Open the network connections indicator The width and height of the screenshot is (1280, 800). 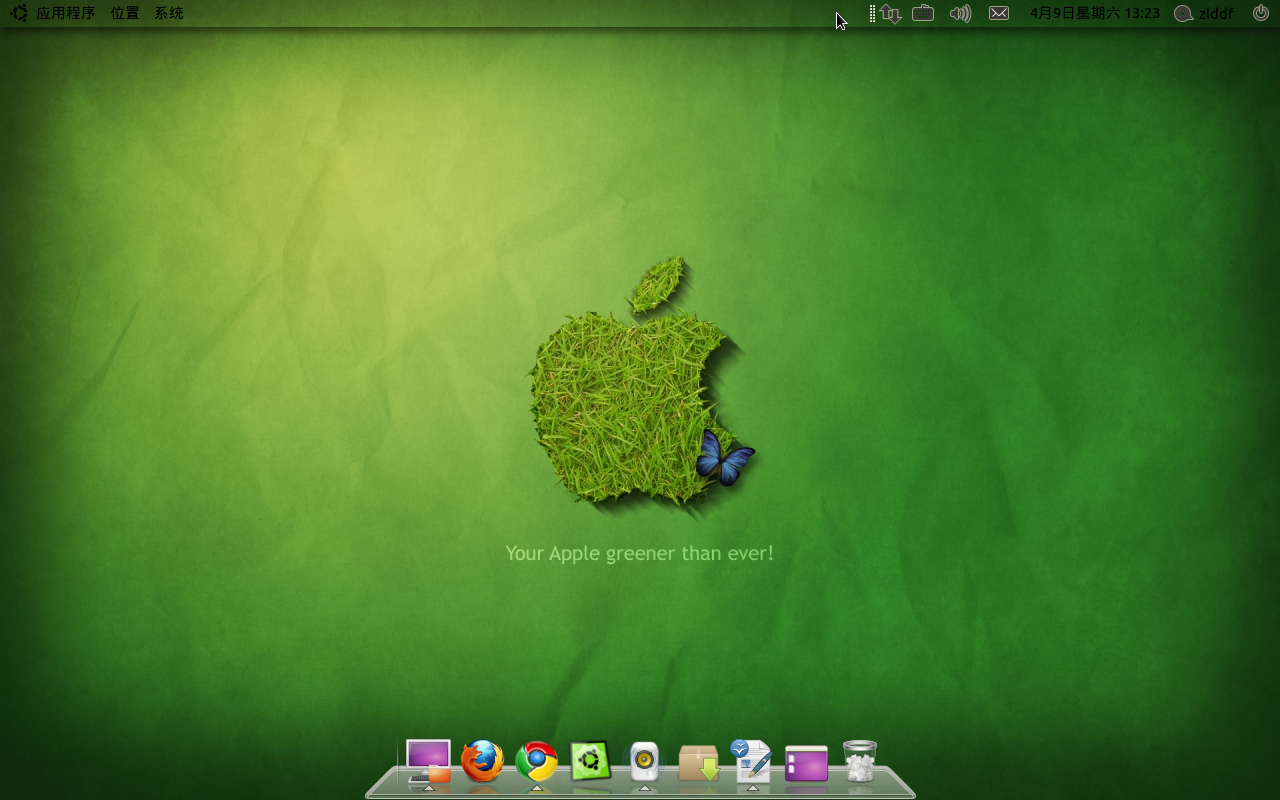pos(891,13)
